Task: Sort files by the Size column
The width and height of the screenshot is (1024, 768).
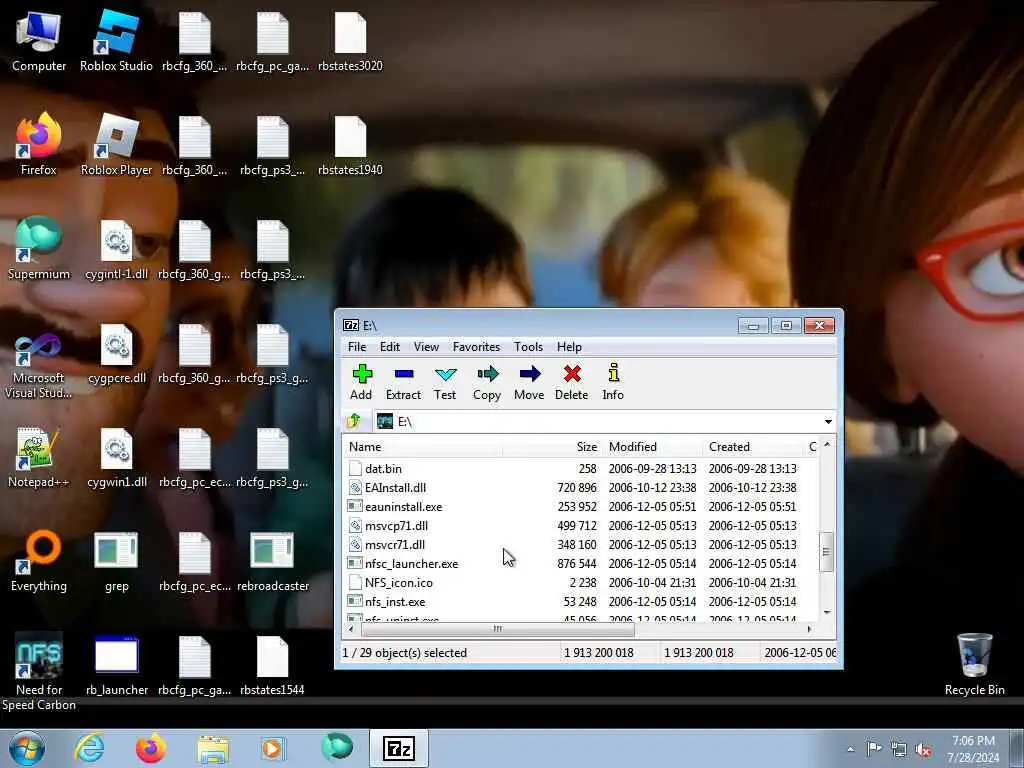Action: (552, 447)
